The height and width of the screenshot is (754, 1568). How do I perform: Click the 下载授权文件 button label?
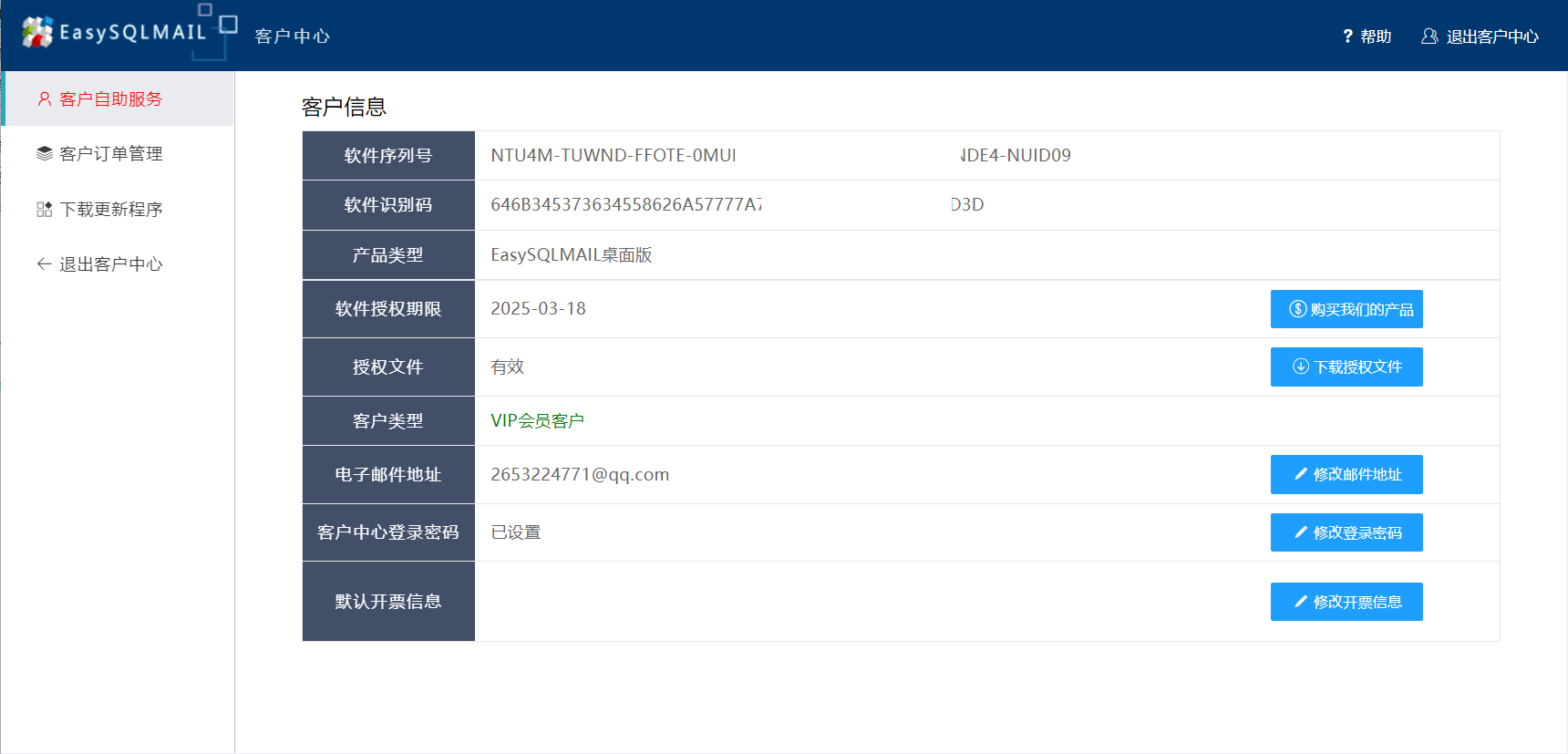click(x=1357, y=367)
